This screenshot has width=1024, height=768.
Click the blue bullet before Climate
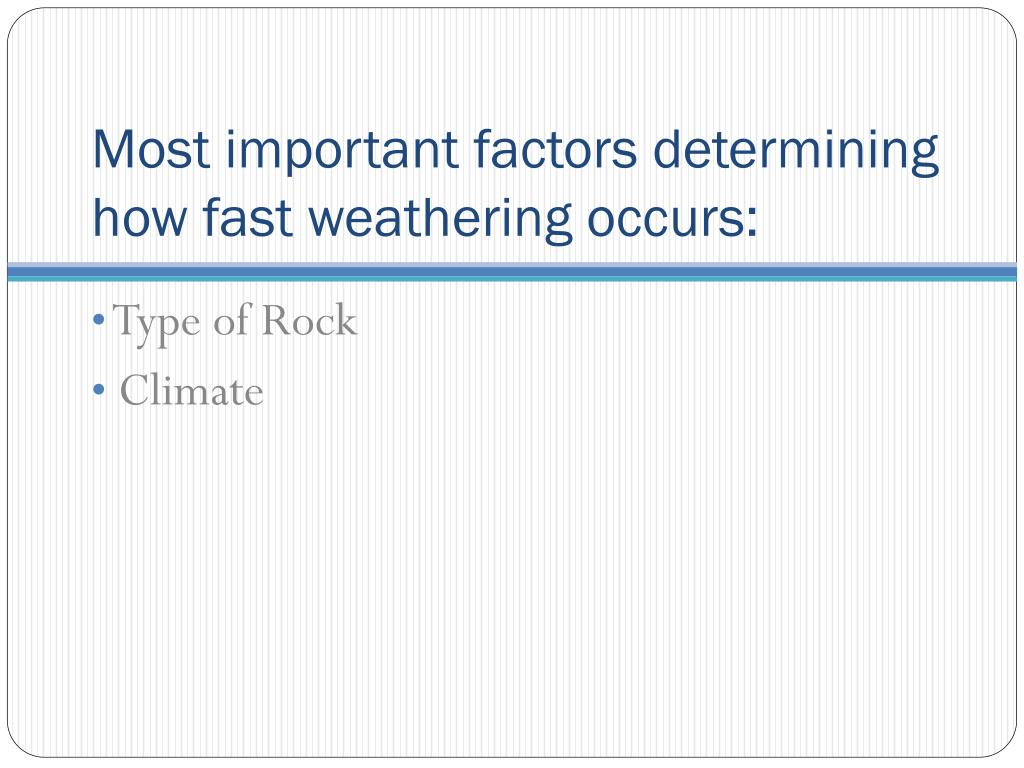99,390
